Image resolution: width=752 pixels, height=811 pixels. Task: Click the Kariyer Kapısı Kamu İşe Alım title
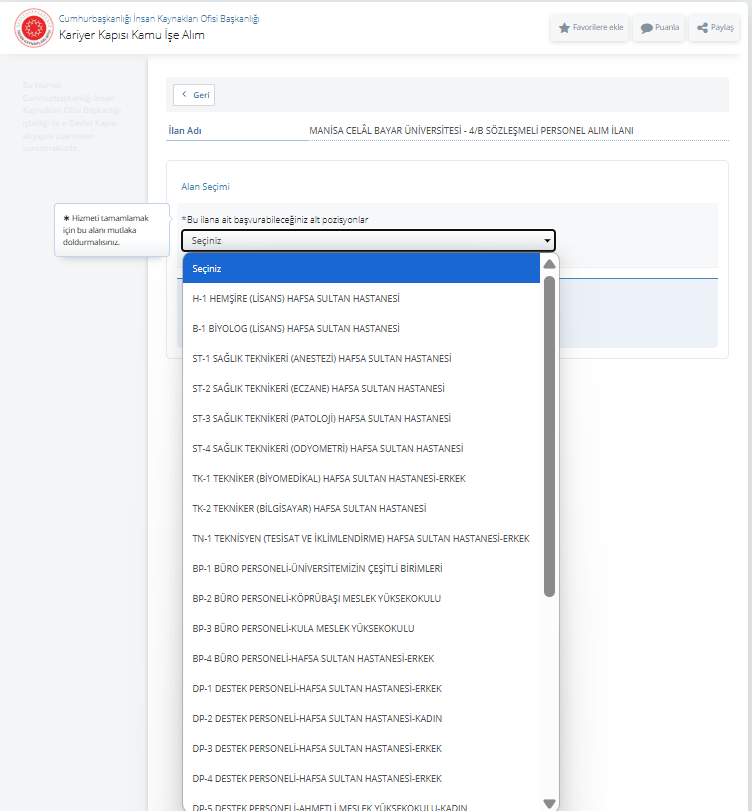coord(131,35)
